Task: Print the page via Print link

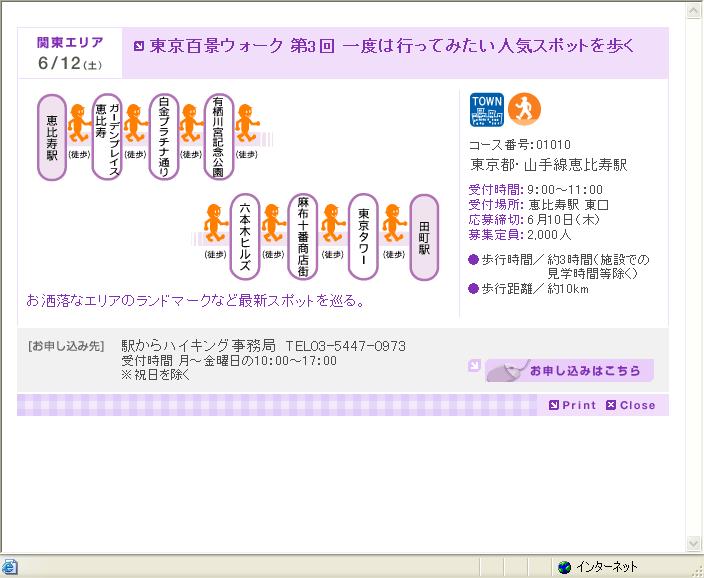Action: tap(579, 405)
